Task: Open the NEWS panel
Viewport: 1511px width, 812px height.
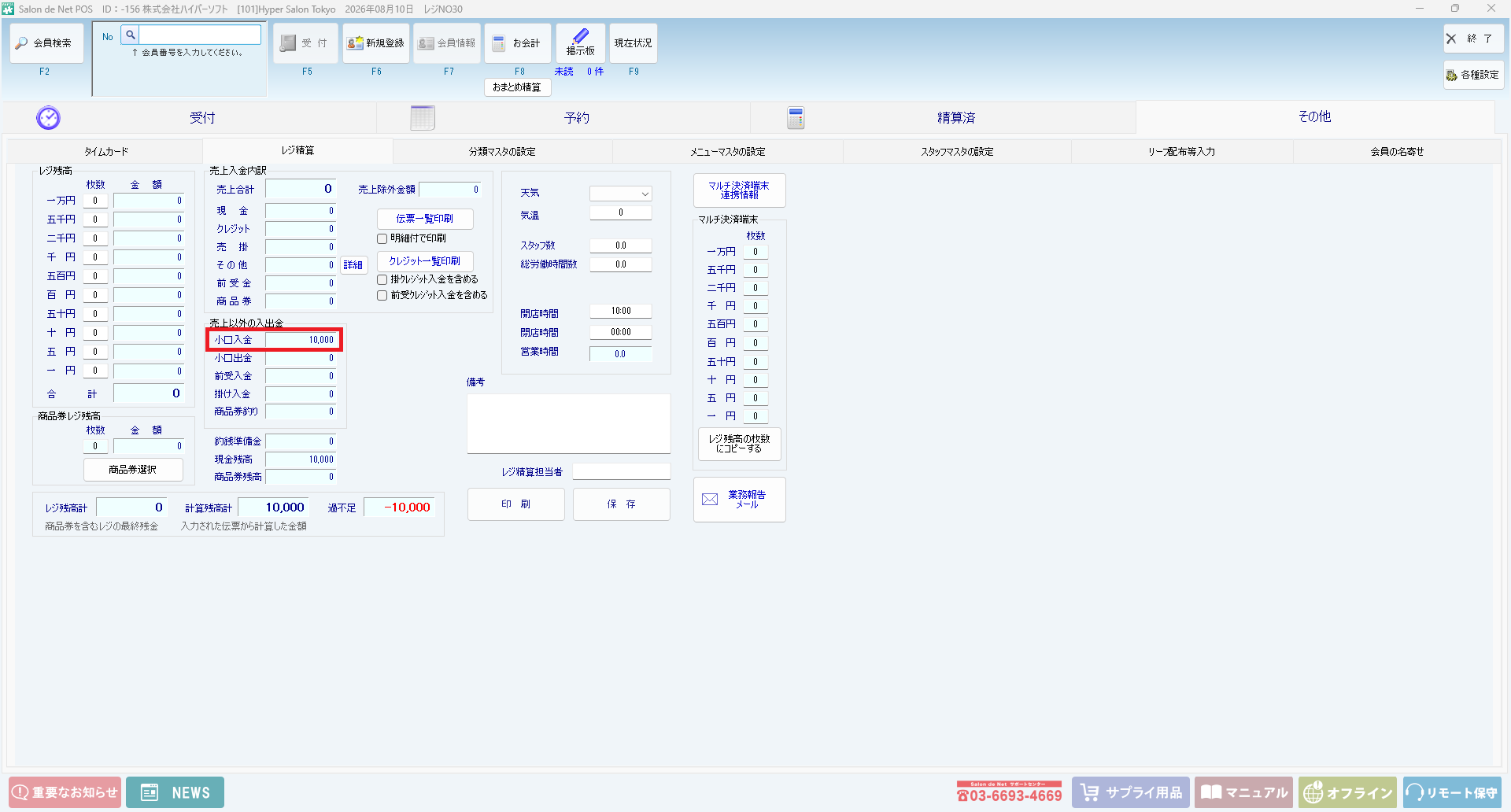Action: (175, 792)
